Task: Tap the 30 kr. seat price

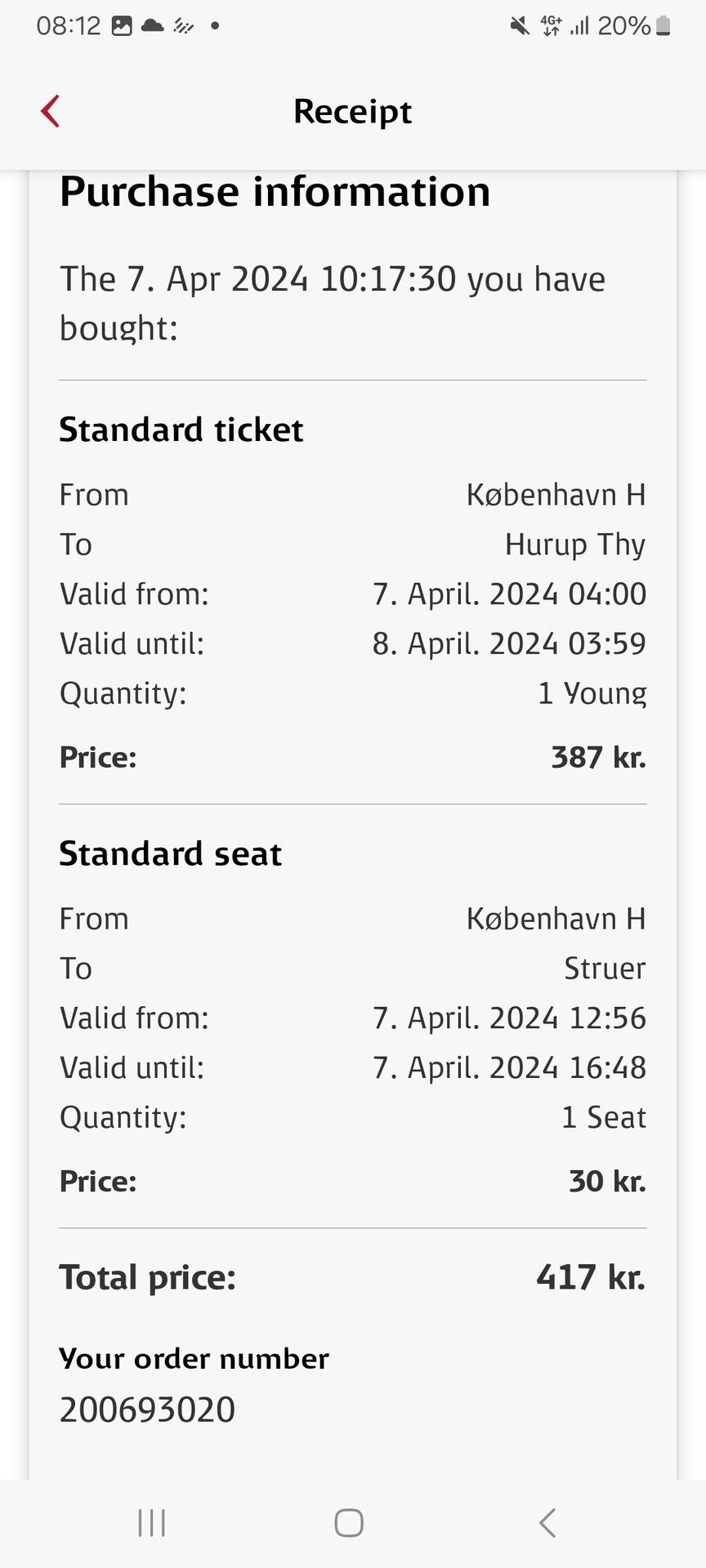Action: 606,1181
